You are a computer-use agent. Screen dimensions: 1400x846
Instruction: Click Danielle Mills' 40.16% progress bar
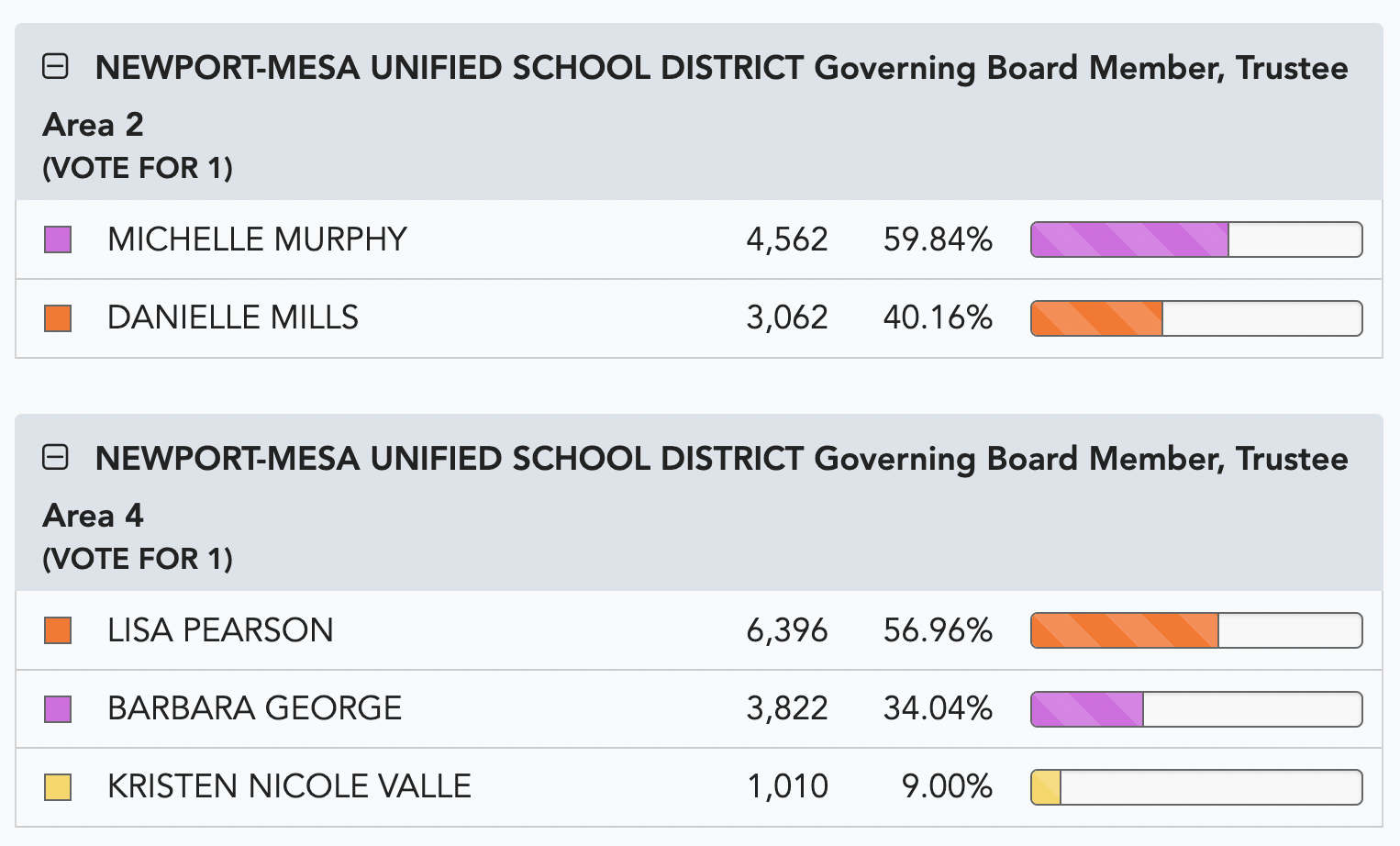pyautogui.click(x=1196, y=318)
